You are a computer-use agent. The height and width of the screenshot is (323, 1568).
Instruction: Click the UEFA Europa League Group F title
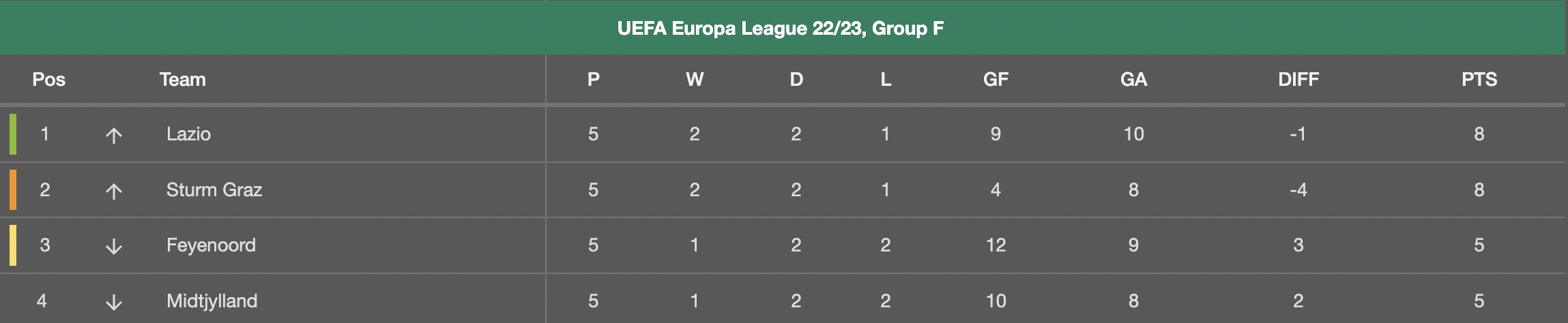click(781, 28)
